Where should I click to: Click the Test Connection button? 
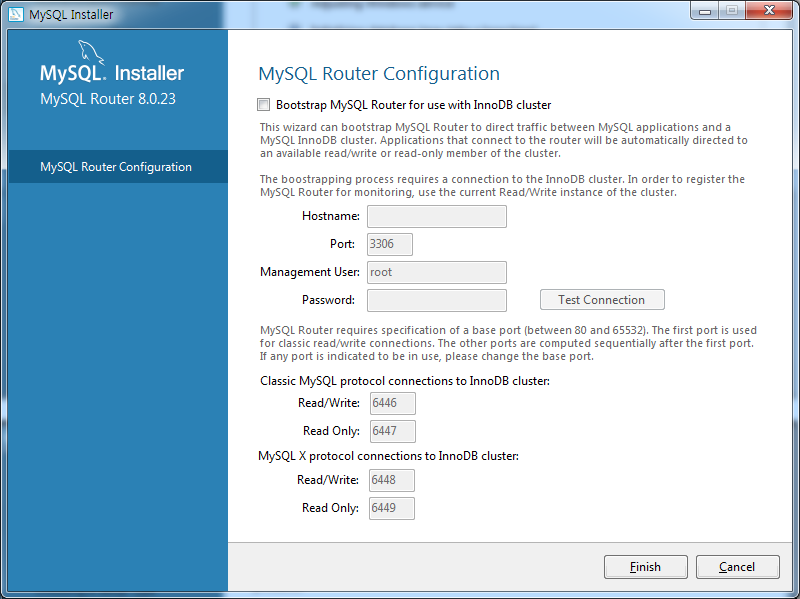(602, 300)
